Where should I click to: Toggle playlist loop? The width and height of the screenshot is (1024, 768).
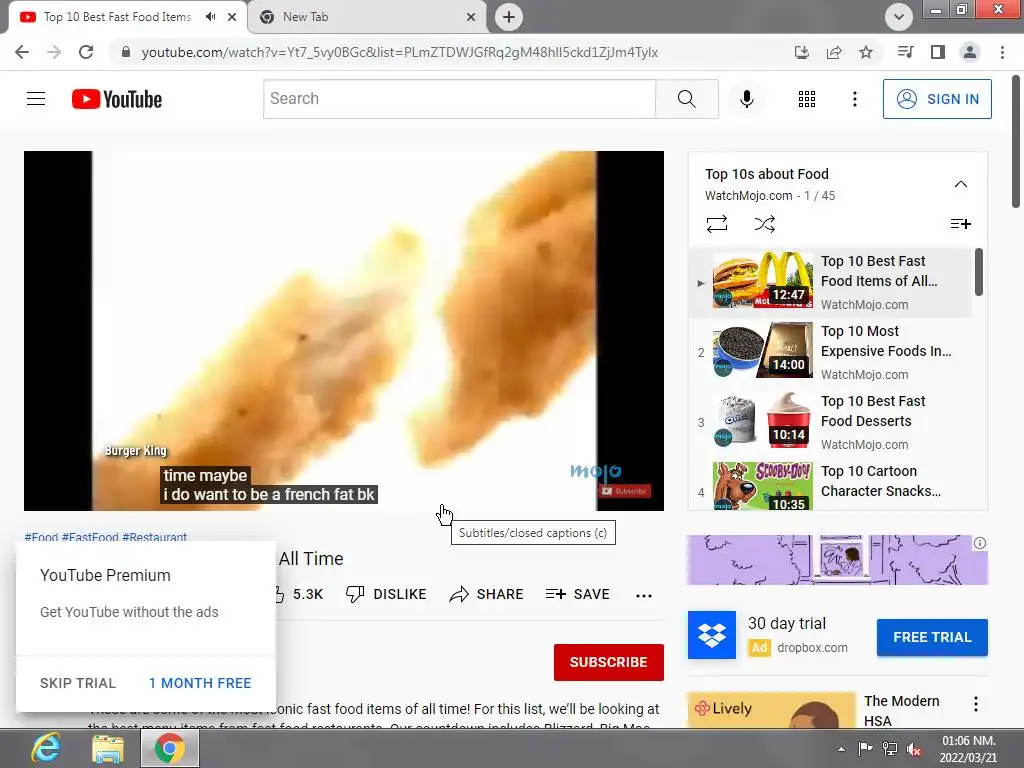click(716, 224)
